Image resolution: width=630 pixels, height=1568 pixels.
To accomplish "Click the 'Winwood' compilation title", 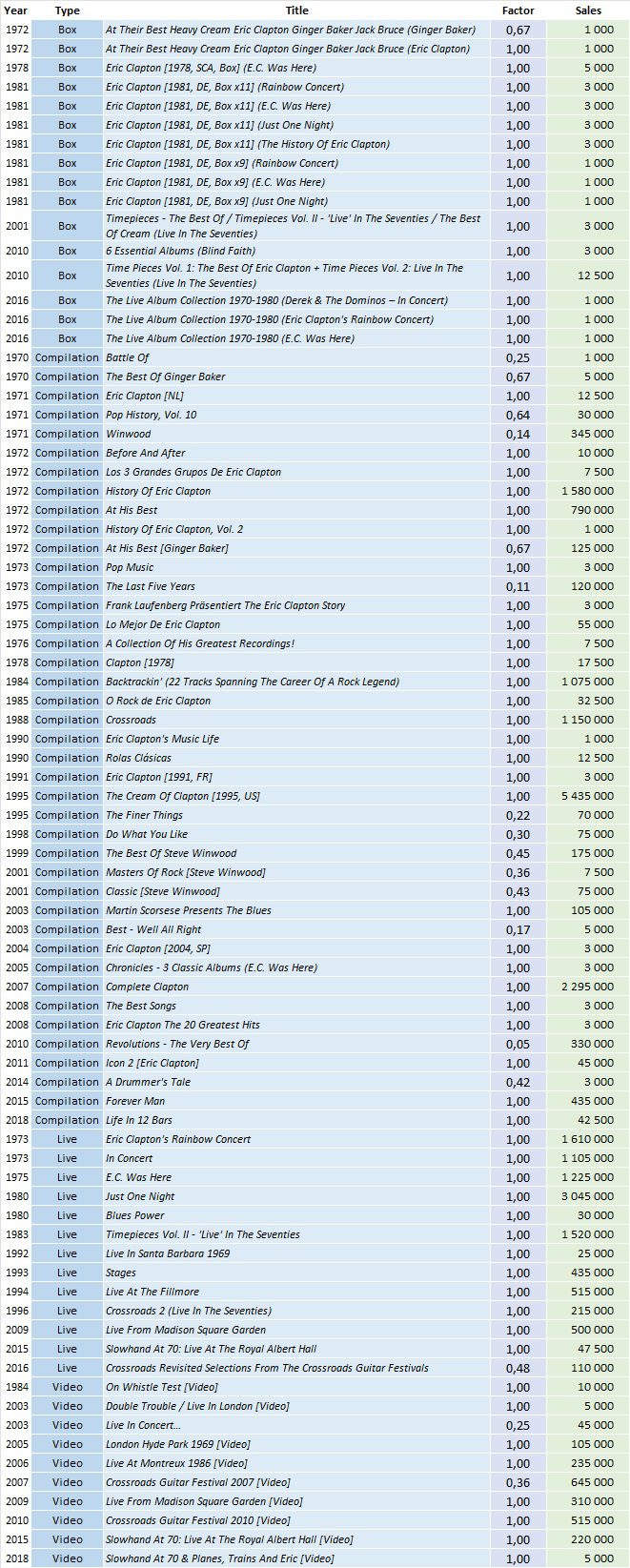I will tap(128, 434).
